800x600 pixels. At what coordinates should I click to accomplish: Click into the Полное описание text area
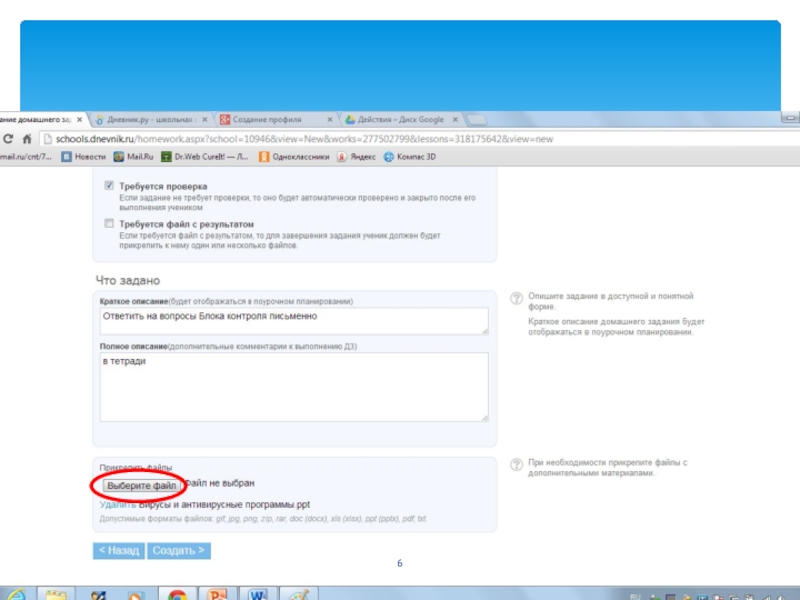[x=294, y=387]
